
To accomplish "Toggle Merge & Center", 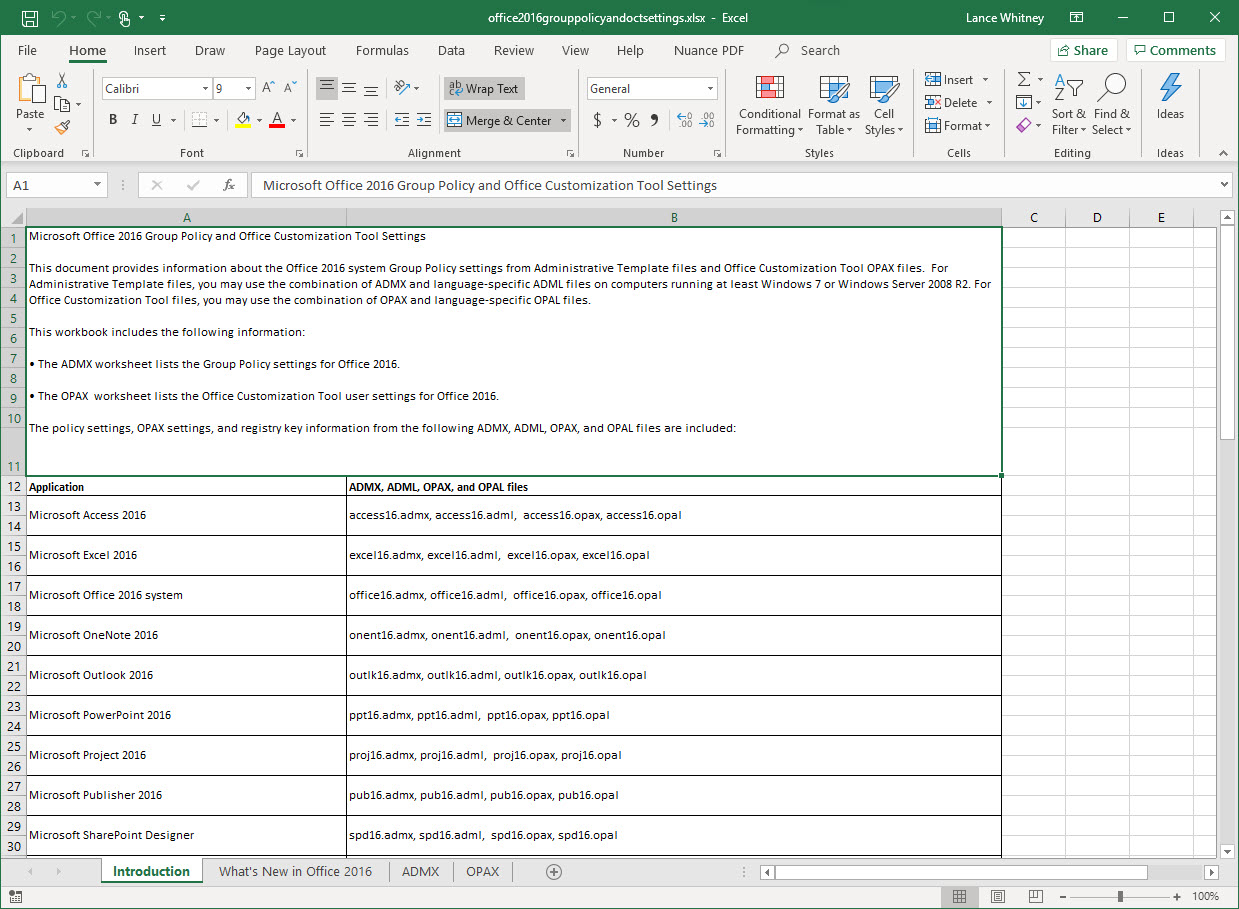I will click(499, 120).
